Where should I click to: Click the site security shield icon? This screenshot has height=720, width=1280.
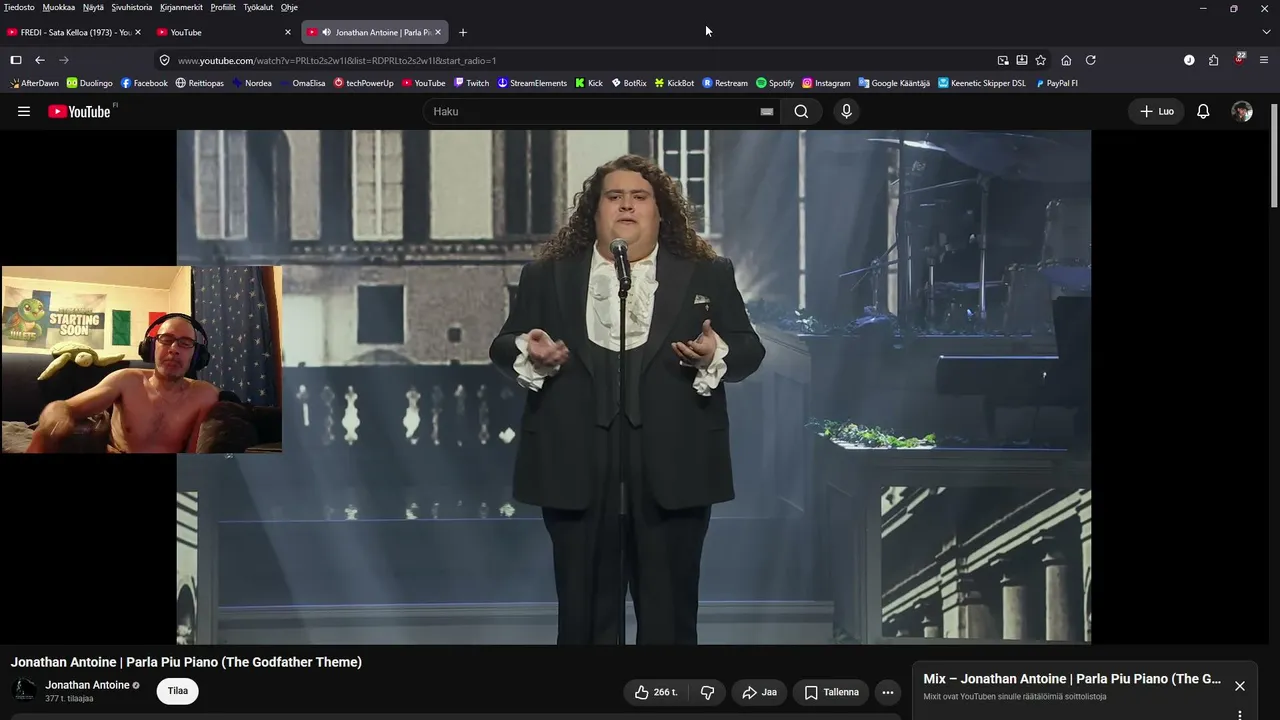165,60
